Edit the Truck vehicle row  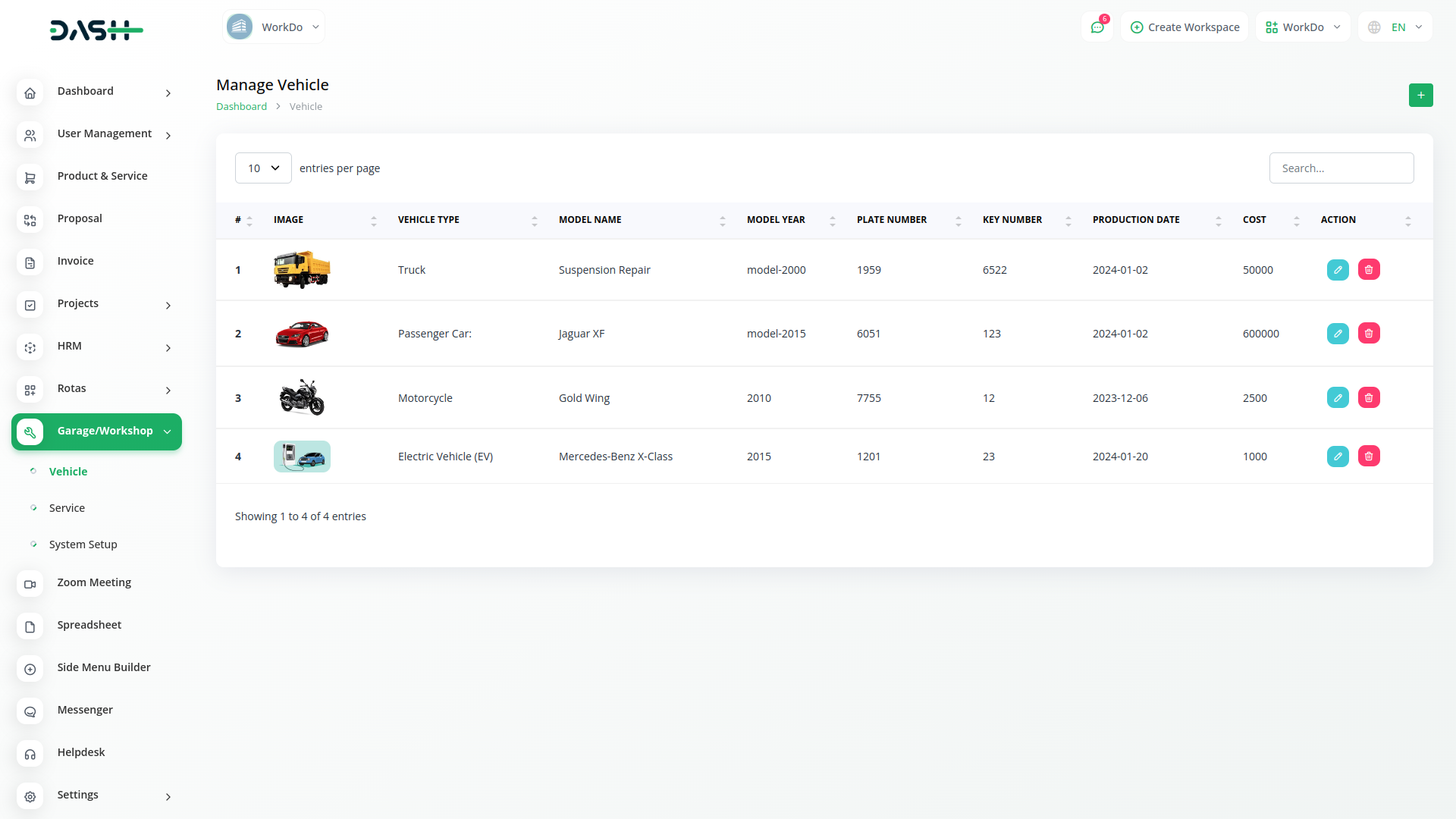(x=1338, y=270)
